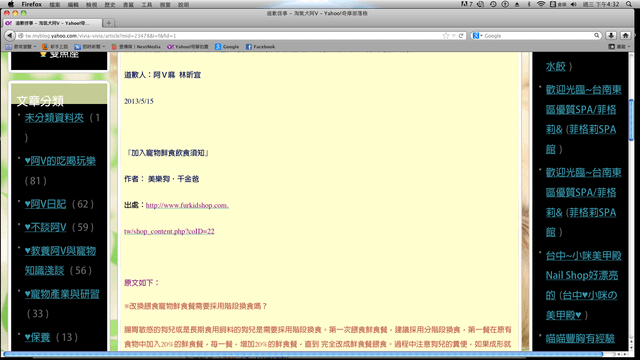Click the Bluetooth menu bar icon
Image resolution: width=640 pixels, height=360 pixels.
[529, 4]
